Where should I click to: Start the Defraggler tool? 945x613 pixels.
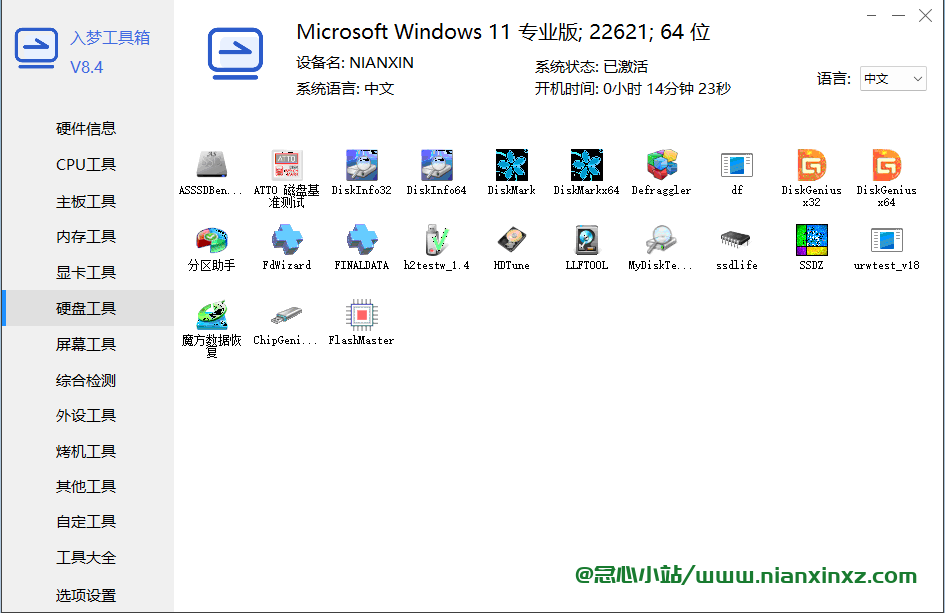662,165
